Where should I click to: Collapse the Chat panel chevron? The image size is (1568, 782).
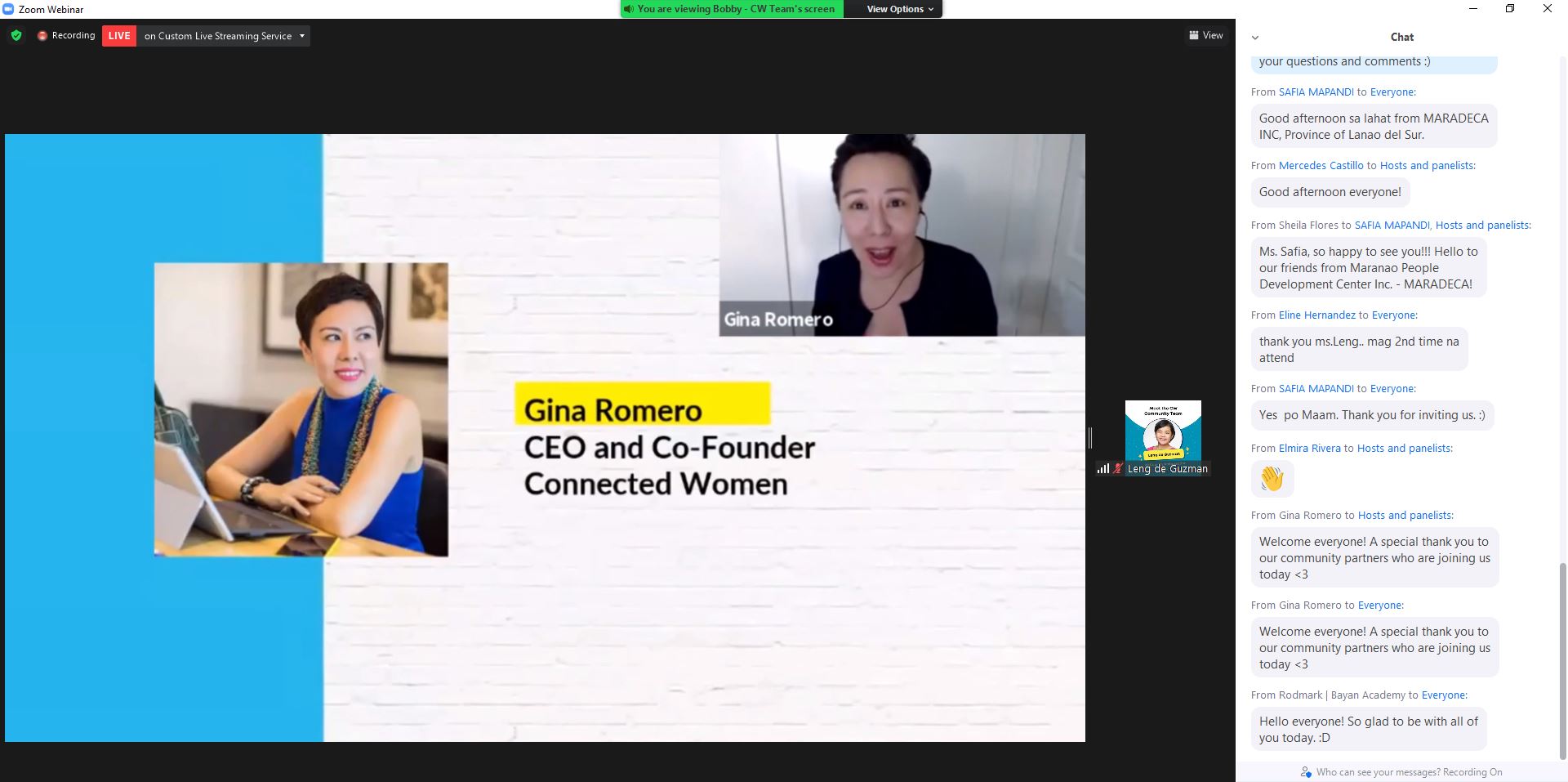point(1255,38)
